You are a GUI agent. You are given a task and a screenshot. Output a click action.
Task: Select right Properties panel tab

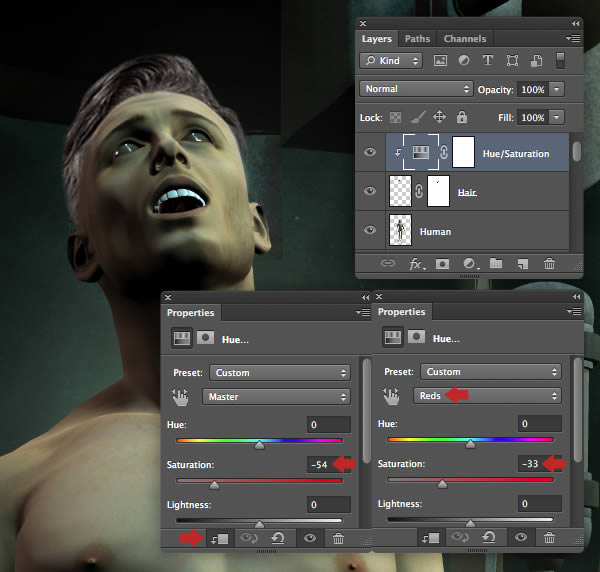click(x=401, y=312)
